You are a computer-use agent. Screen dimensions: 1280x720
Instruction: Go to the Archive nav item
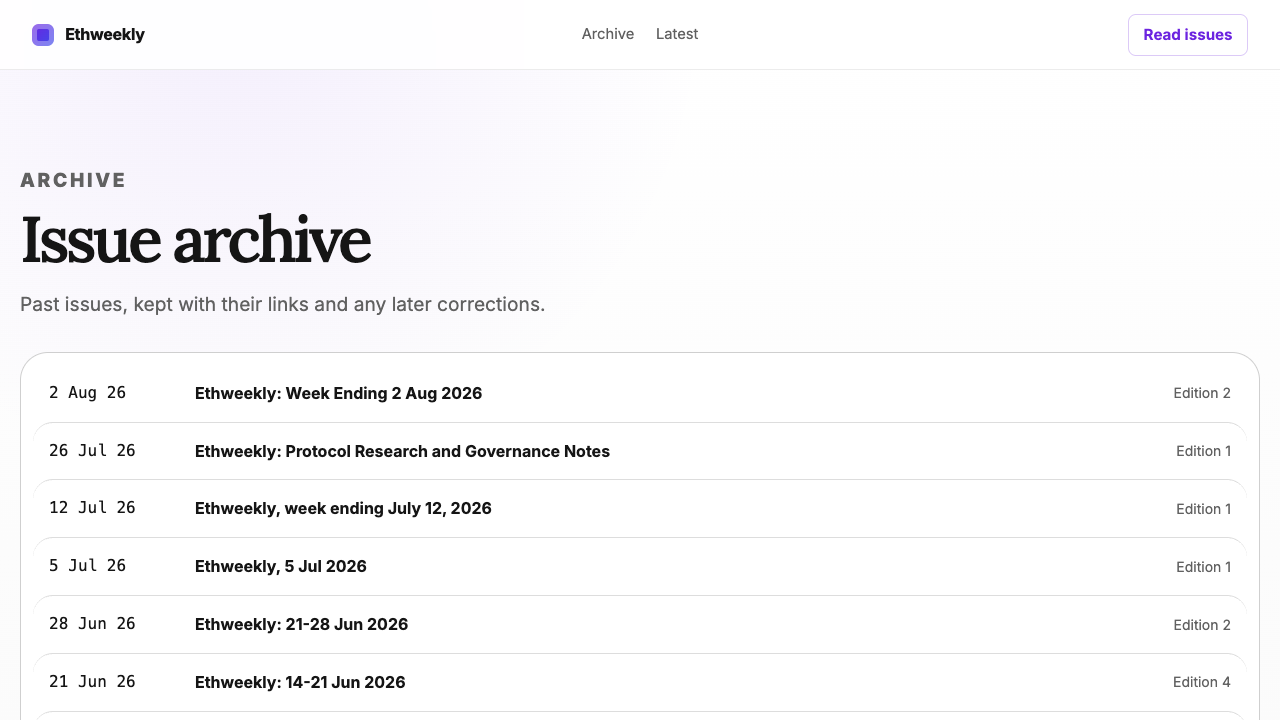point(608,34)
